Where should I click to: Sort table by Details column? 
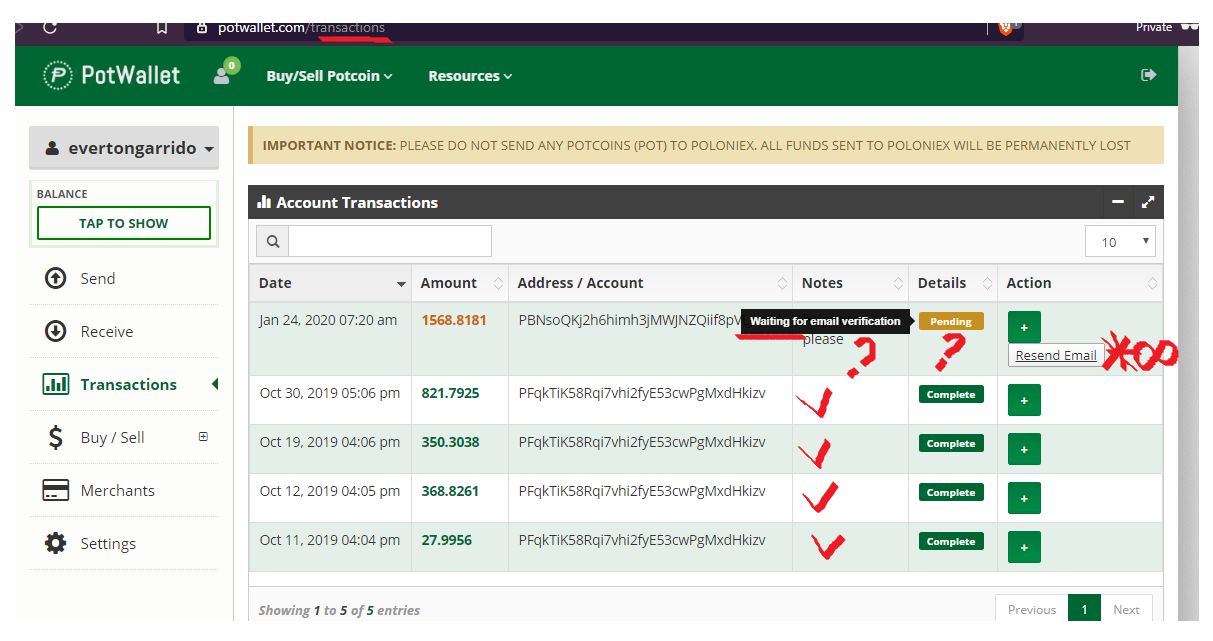(953, 283)
